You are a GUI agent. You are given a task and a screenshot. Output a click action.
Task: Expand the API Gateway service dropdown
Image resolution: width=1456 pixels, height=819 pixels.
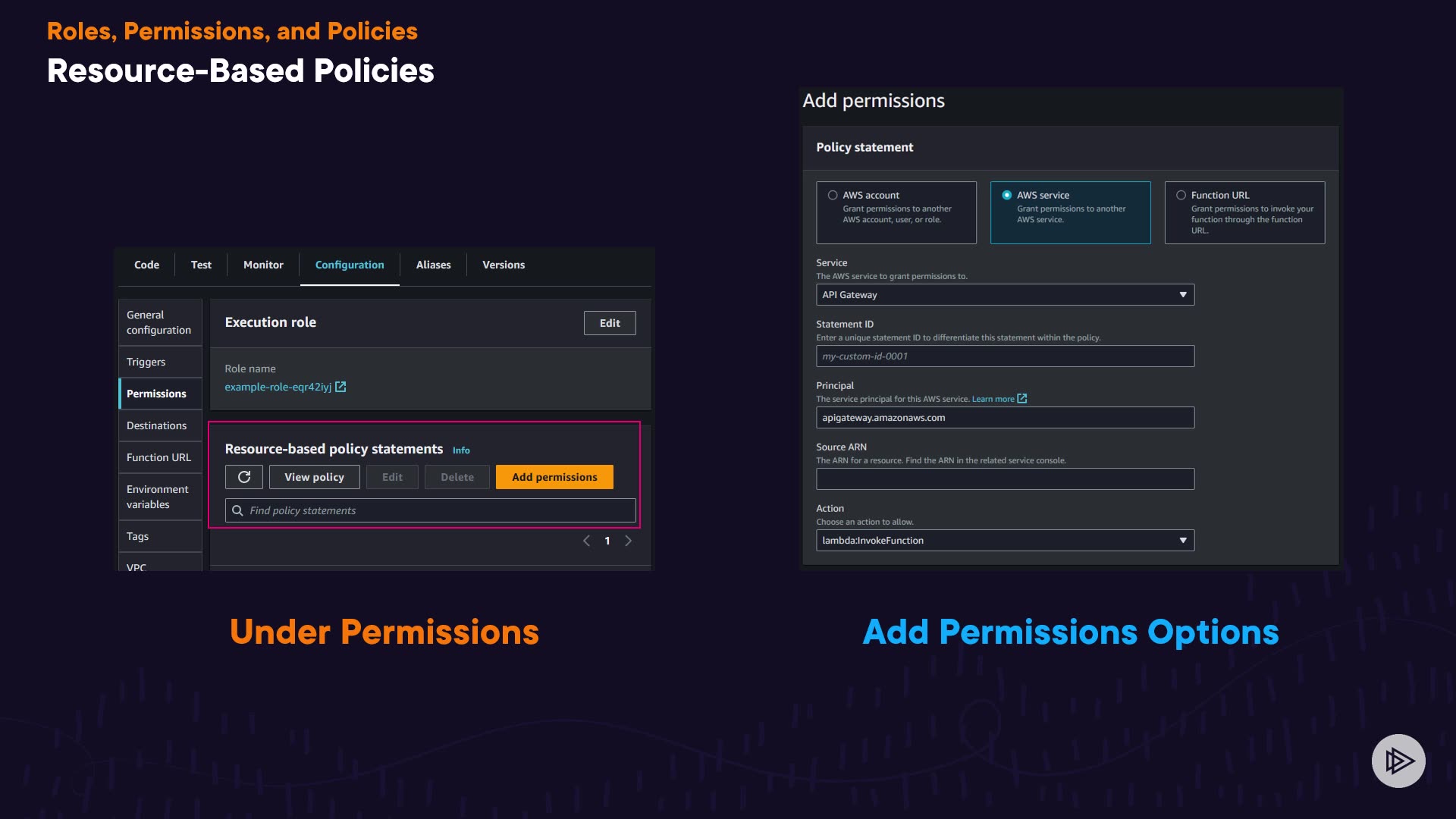tap(1005, 295)
